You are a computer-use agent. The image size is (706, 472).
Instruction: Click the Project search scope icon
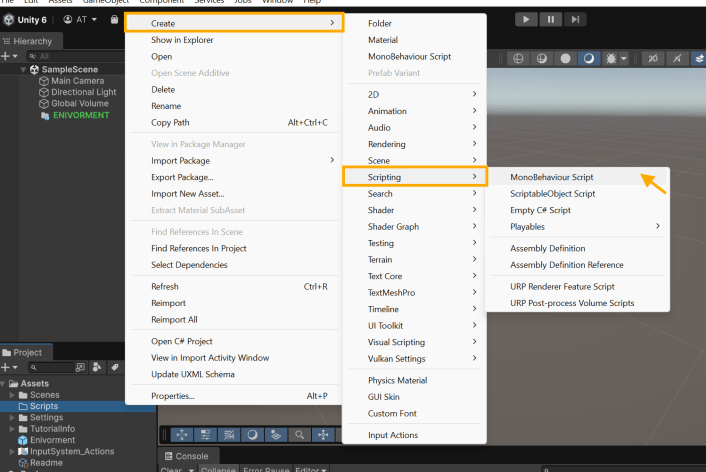point(80,368)
